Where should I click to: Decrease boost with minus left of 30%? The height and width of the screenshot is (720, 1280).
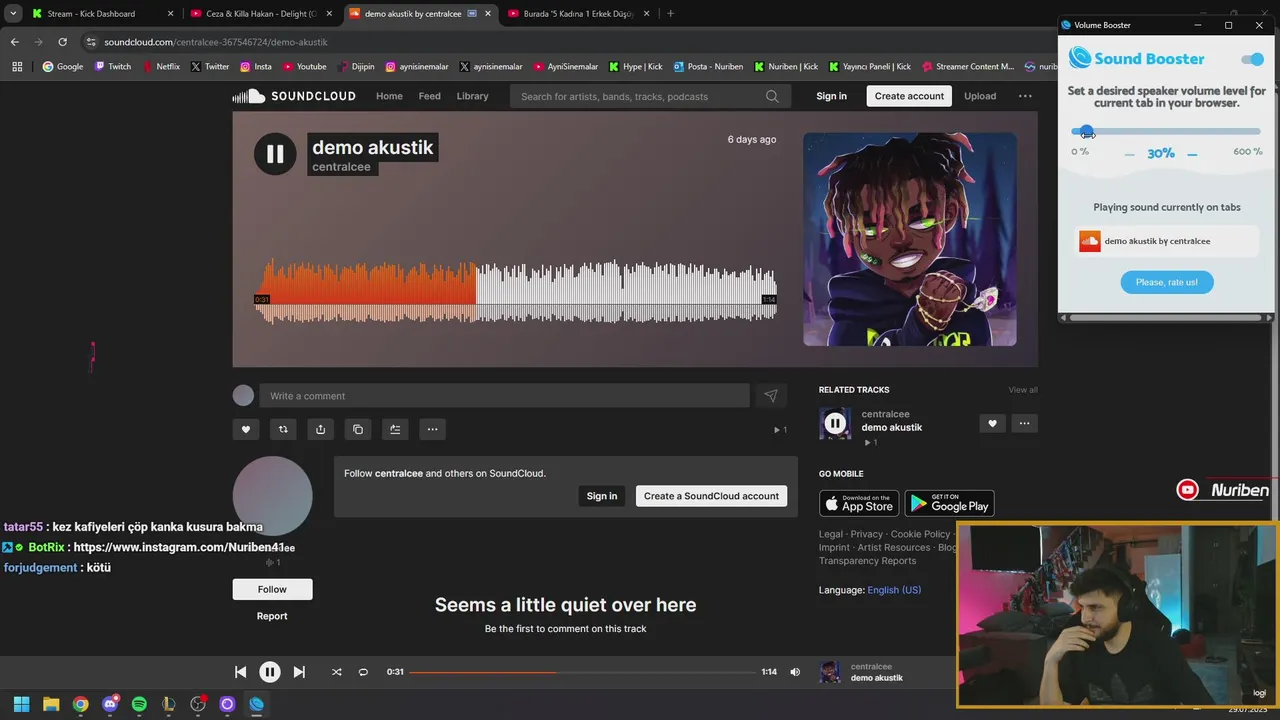(1130, 154)
